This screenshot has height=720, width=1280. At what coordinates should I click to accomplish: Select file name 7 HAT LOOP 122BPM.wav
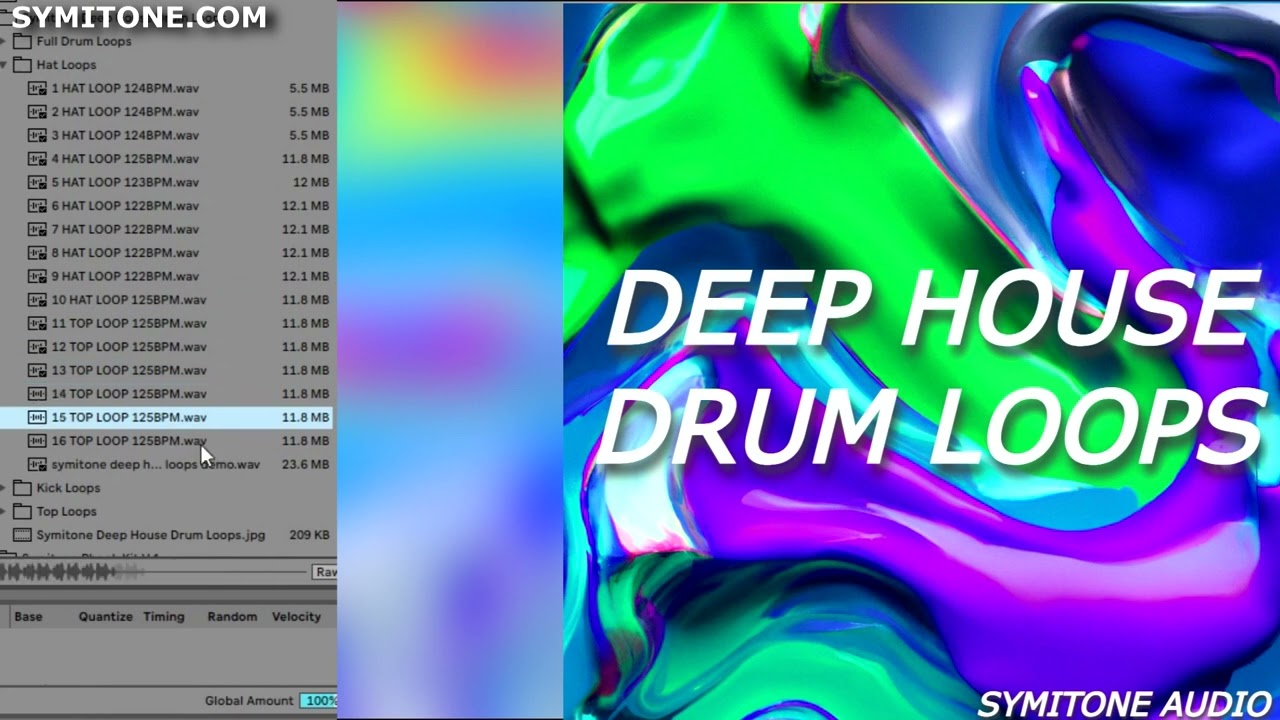click(x=125, y=229)
